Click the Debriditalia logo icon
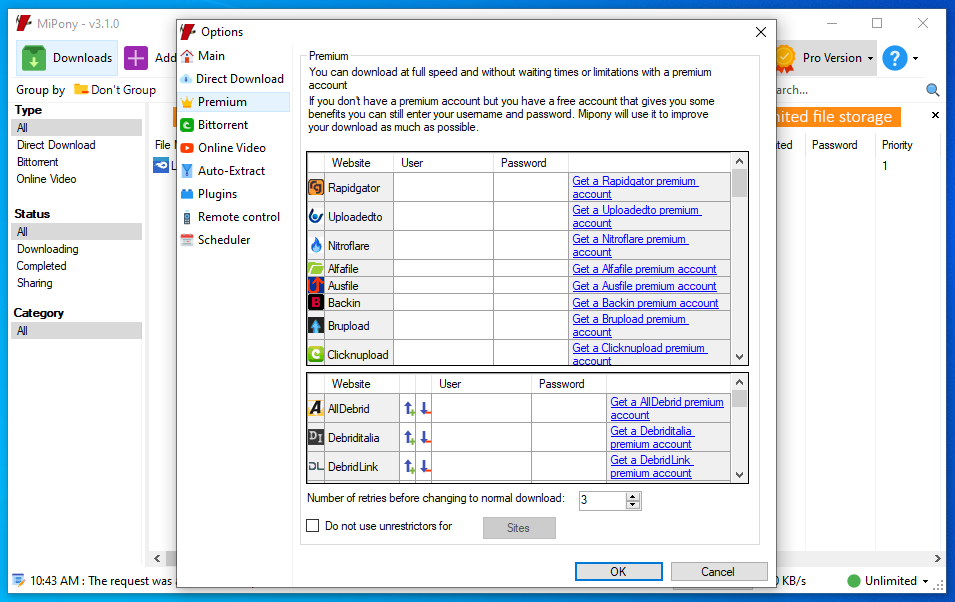The image size is (955, 602). 315,437
